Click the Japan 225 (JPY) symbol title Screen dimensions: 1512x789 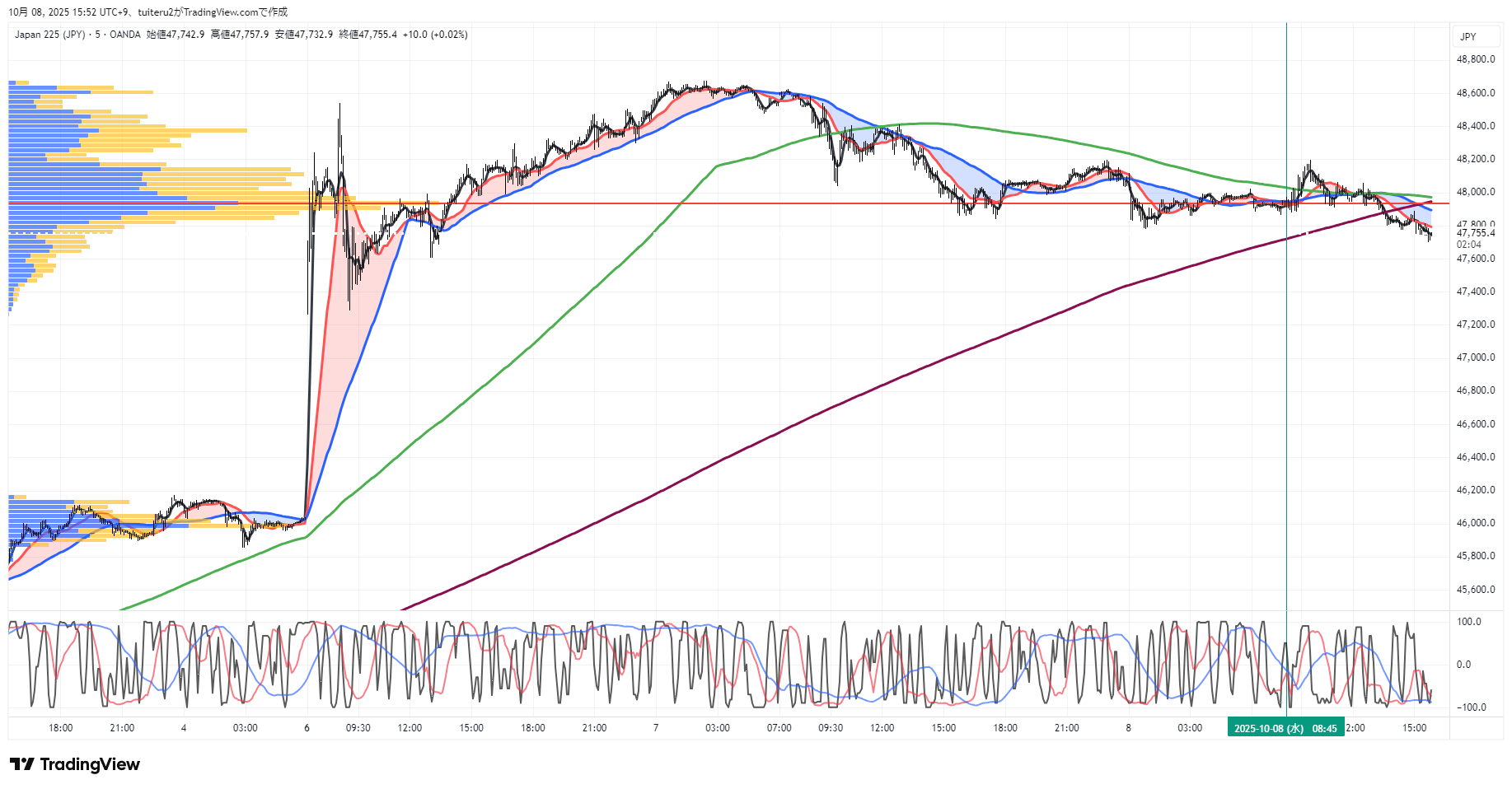(49, 35)
